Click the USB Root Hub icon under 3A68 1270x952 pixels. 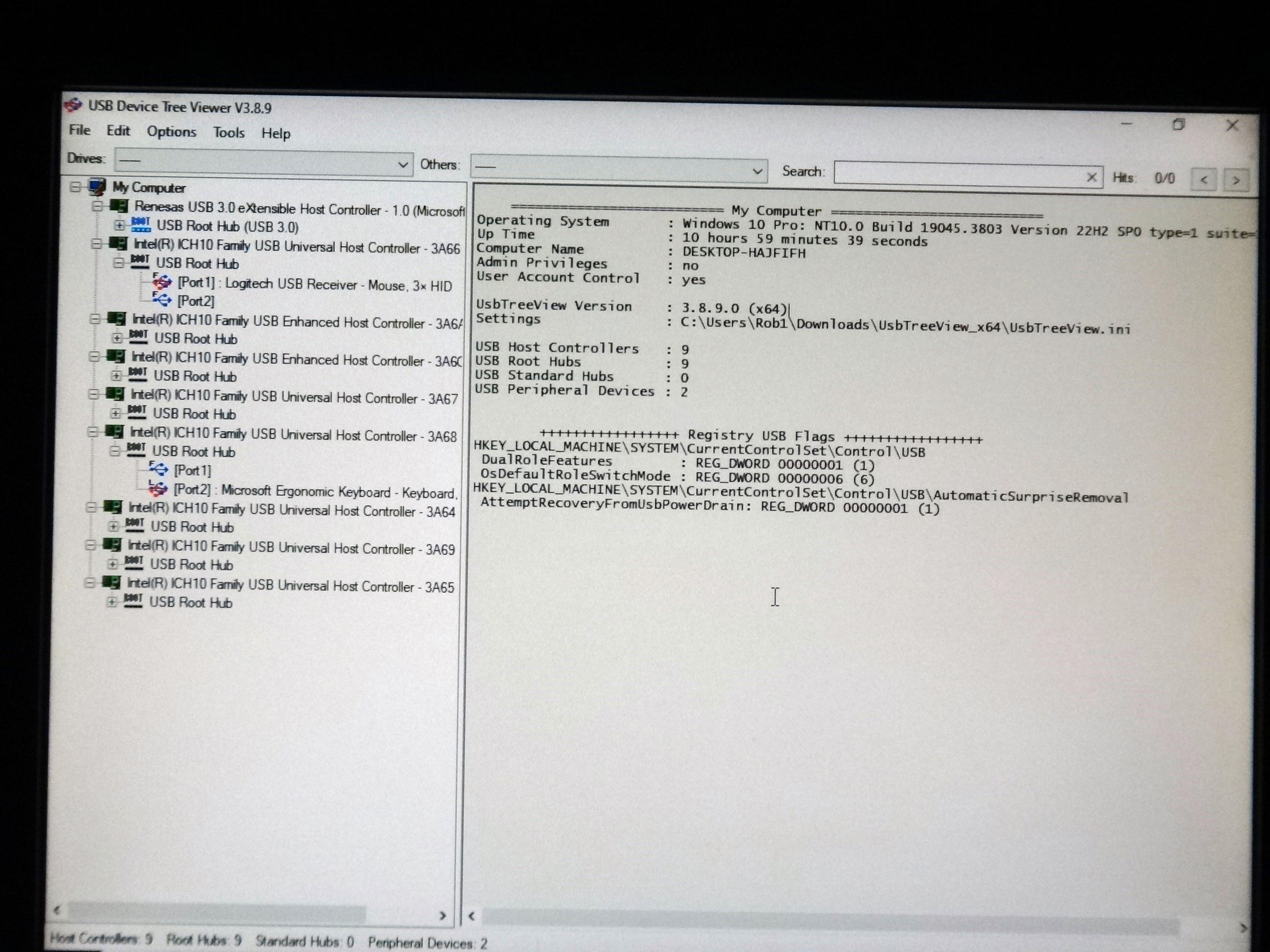(x=136, y=450)
